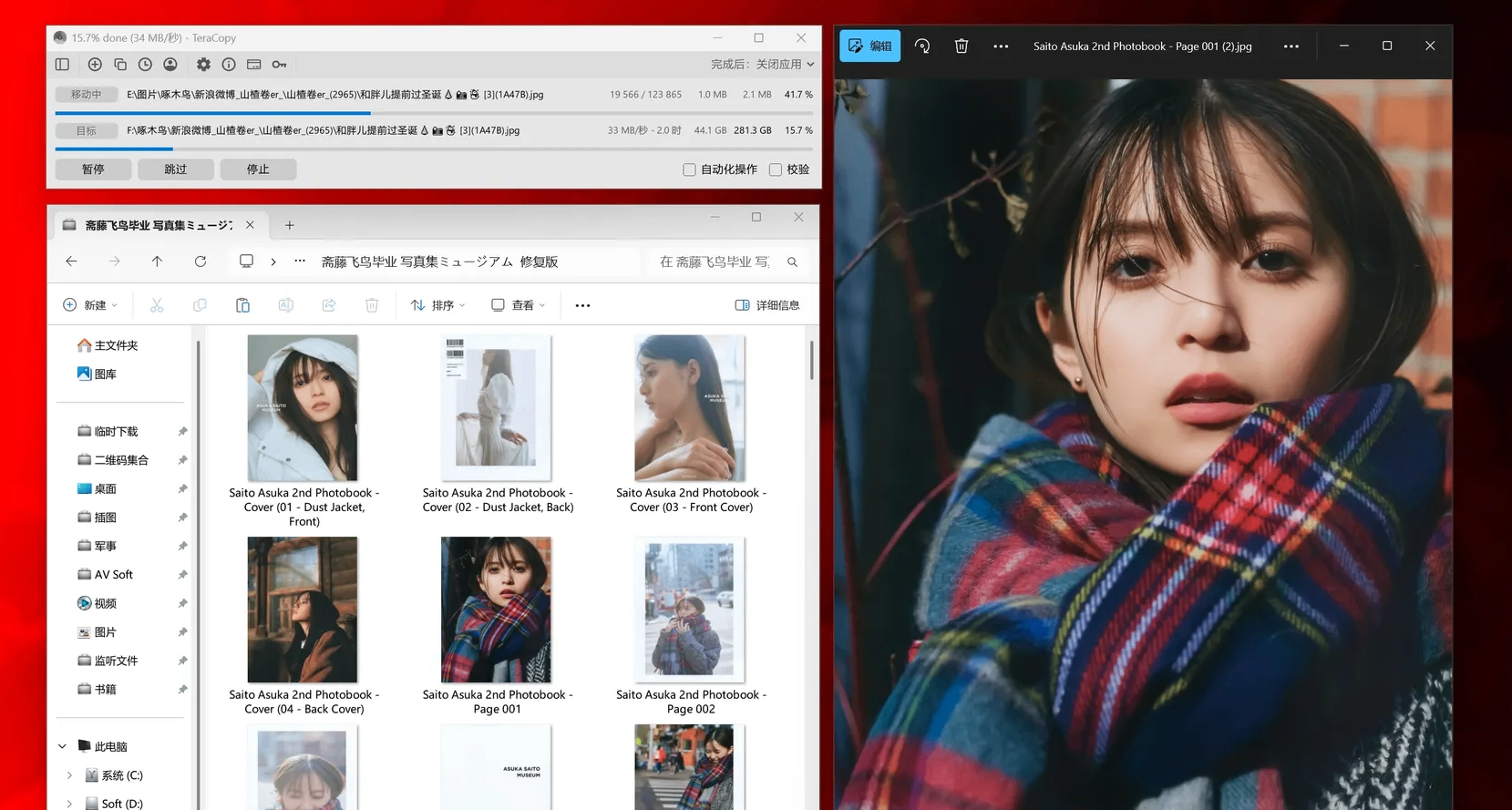
Task: Go up one folder level in Explorer
Action: click(x=157, y=261)
